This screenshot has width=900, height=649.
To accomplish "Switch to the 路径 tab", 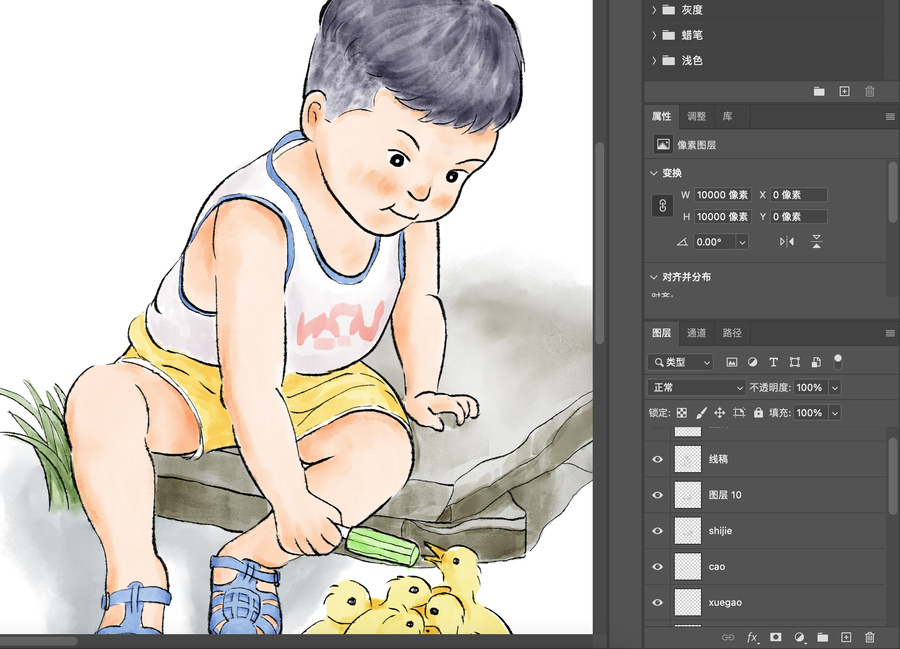I will pyautogui.click(x=732, y=333).
